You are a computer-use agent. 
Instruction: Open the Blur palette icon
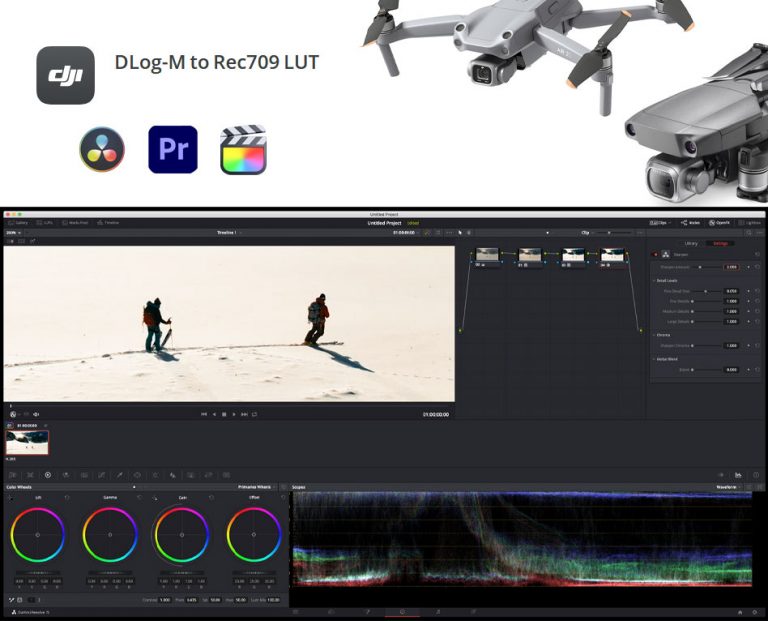[x=172, y=475]
